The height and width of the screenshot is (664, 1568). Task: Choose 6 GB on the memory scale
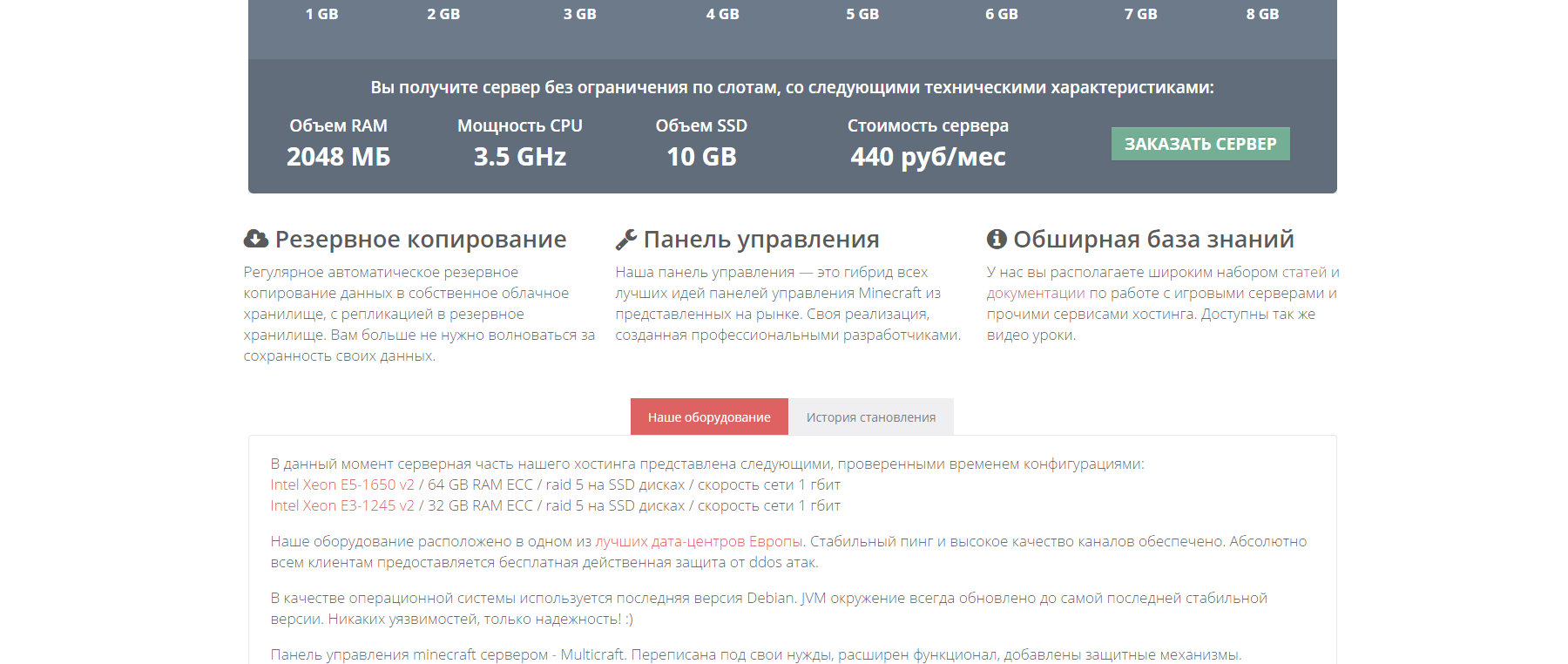[x=1002, y=14]
